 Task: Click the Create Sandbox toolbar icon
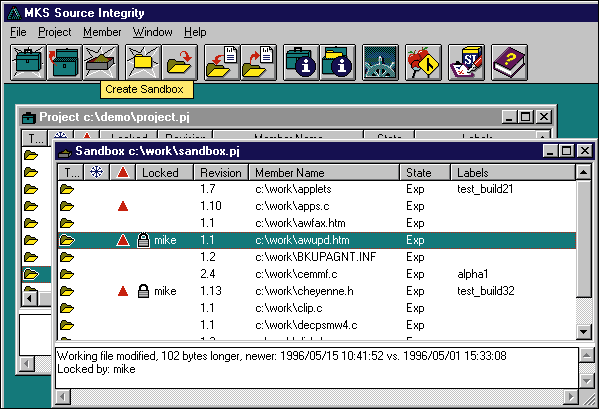click(x=101, y=62)
